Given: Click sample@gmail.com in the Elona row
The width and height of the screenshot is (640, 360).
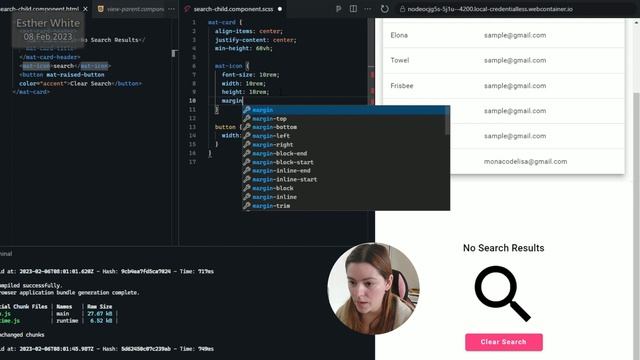Looking at the screenshot, I should coord(515,35).
